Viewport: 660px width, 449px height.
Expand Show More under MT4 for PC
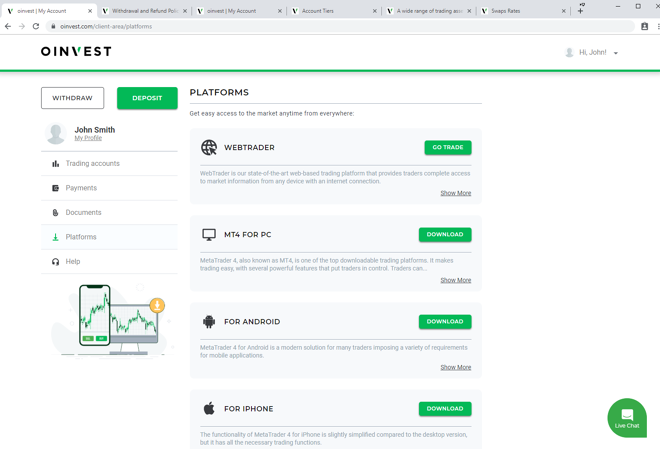456,280
